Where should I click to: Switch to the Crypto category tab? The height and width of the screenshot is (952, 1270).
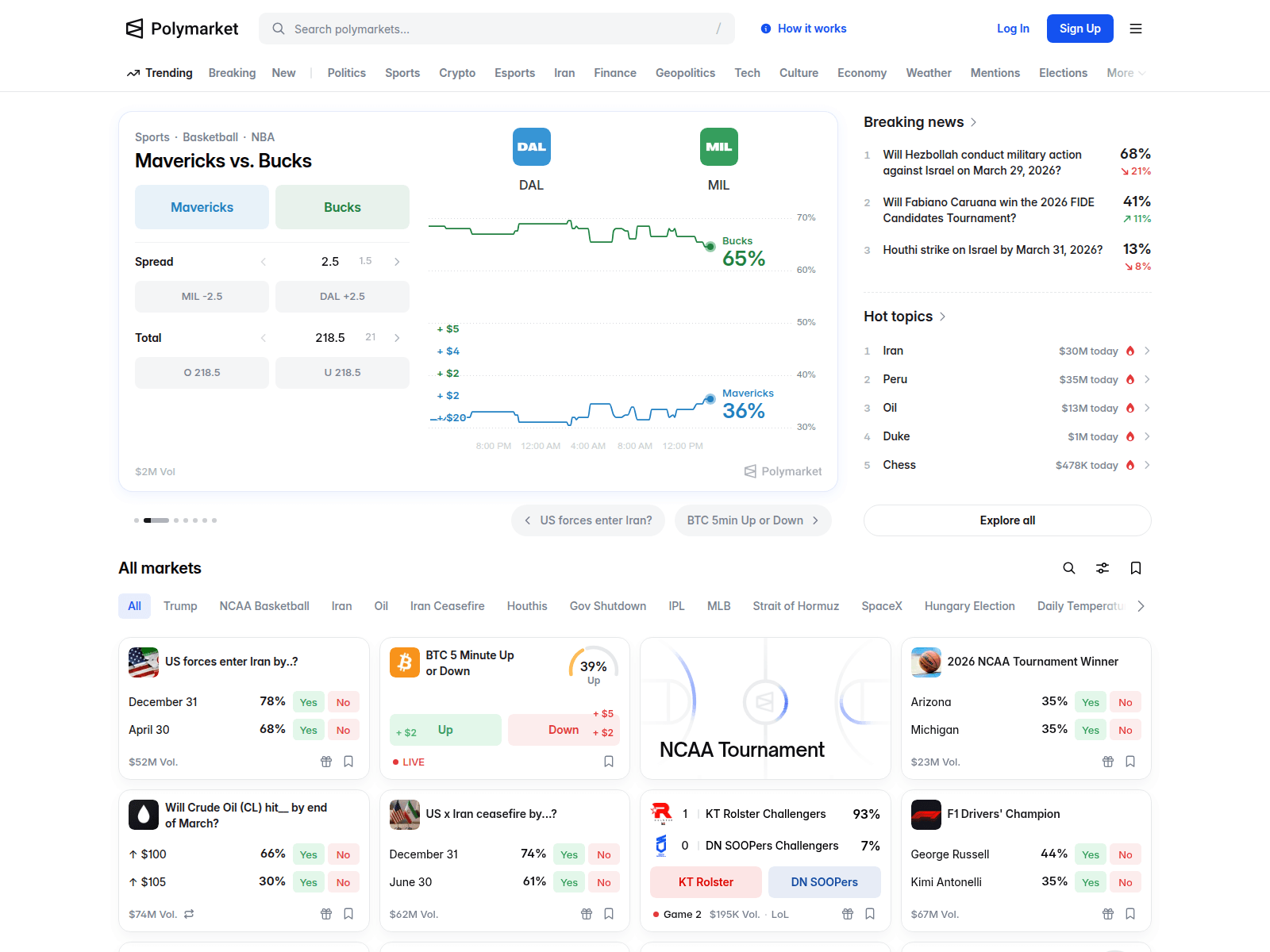tap(457, 73)
